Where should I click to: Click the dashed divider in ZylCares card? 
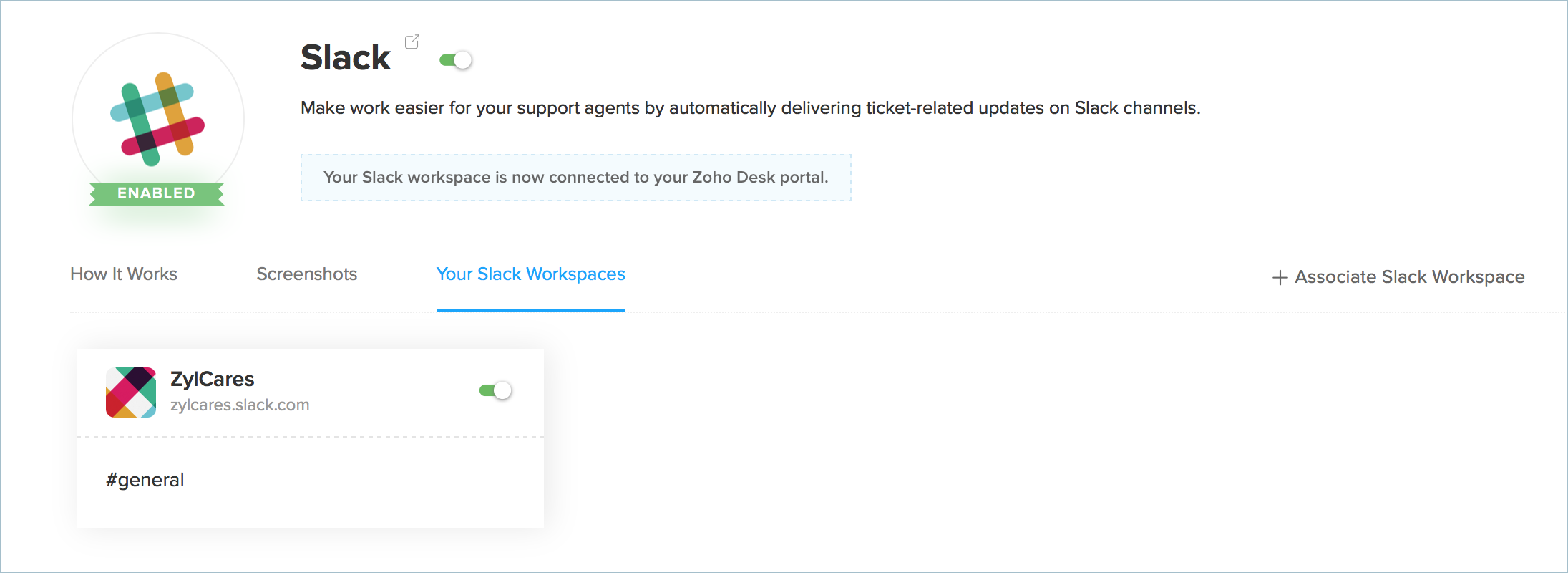pyautogui.click(x=311, y=437)
